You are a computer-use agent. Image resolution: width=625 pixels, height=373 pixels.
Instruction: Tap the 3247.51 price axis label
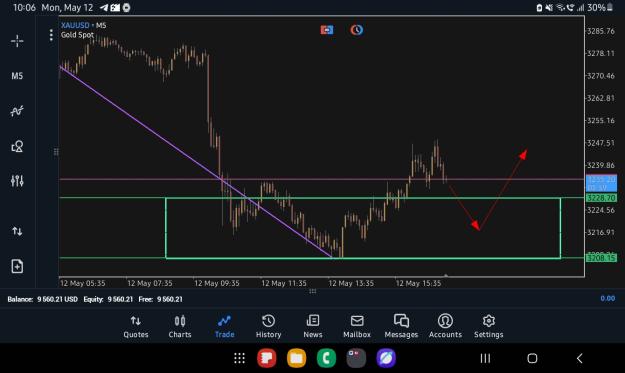click(601, 143)
